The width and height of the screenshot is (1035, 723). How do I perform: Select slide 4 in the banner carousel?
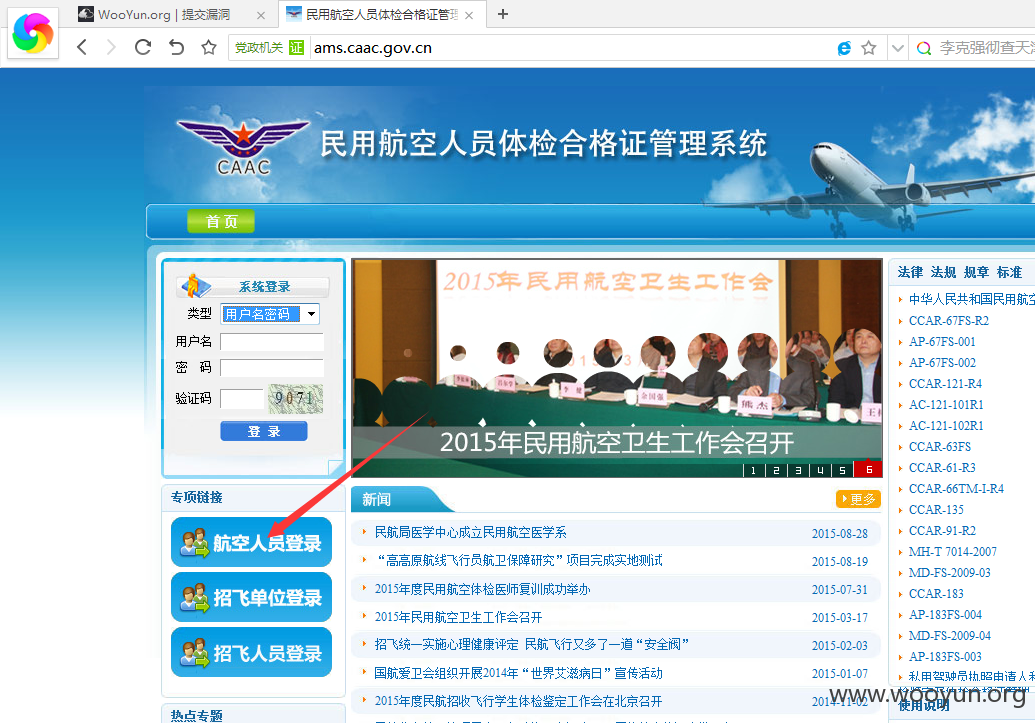coord(820,470)
